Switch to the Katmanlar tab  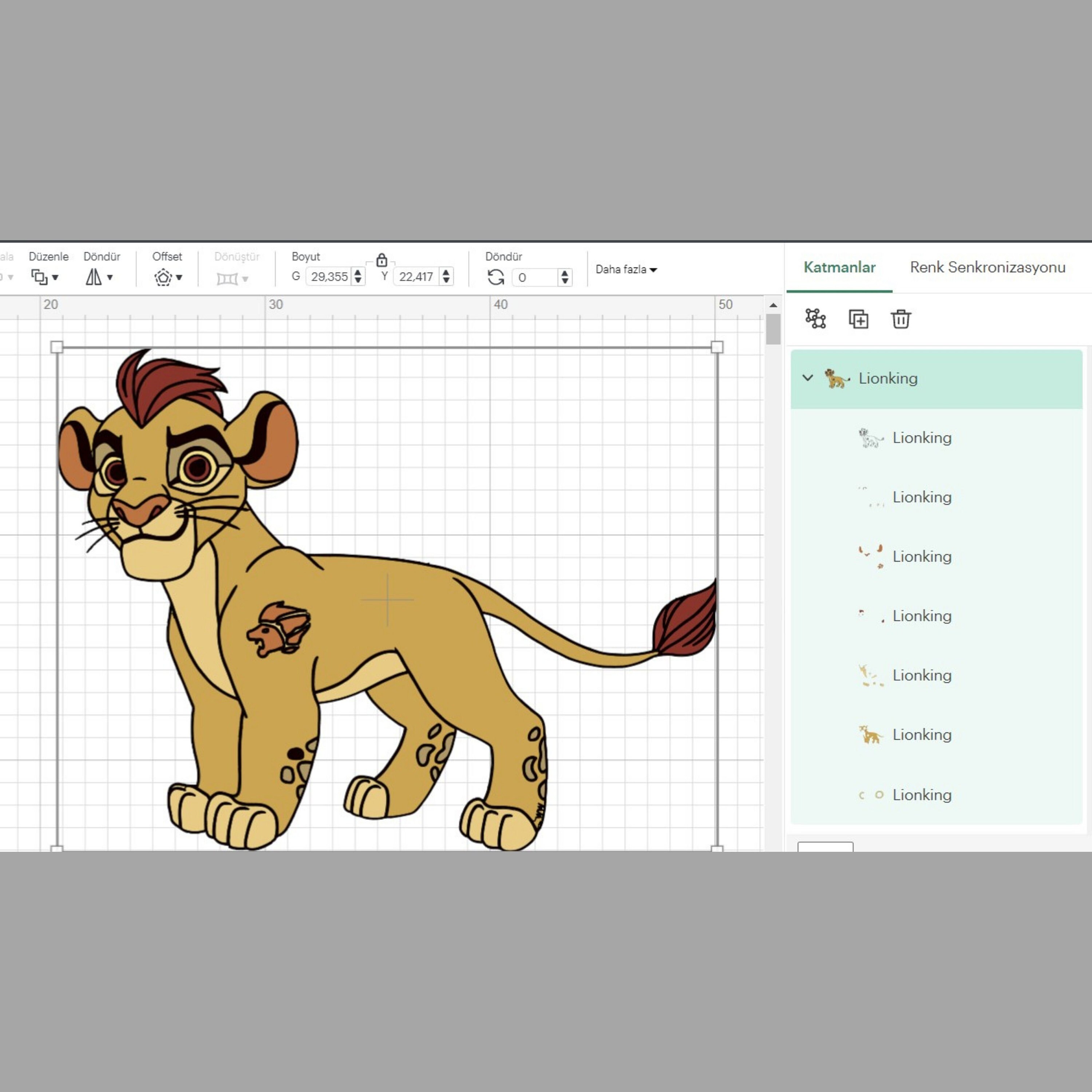[x=840, y=267]
